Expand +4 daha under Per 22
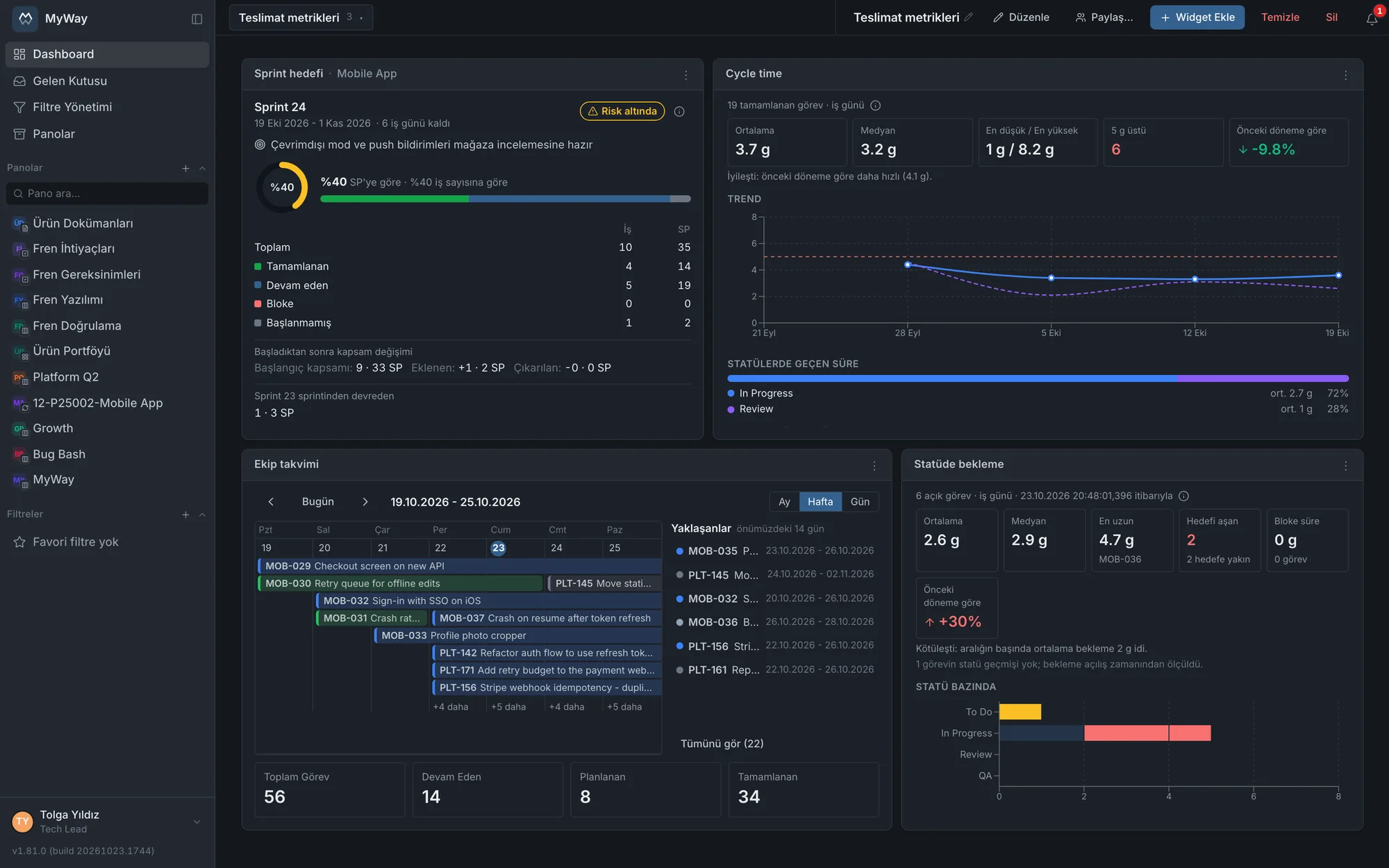The width and height of the screenshot is (1389, 868). (x=451, y=707)
